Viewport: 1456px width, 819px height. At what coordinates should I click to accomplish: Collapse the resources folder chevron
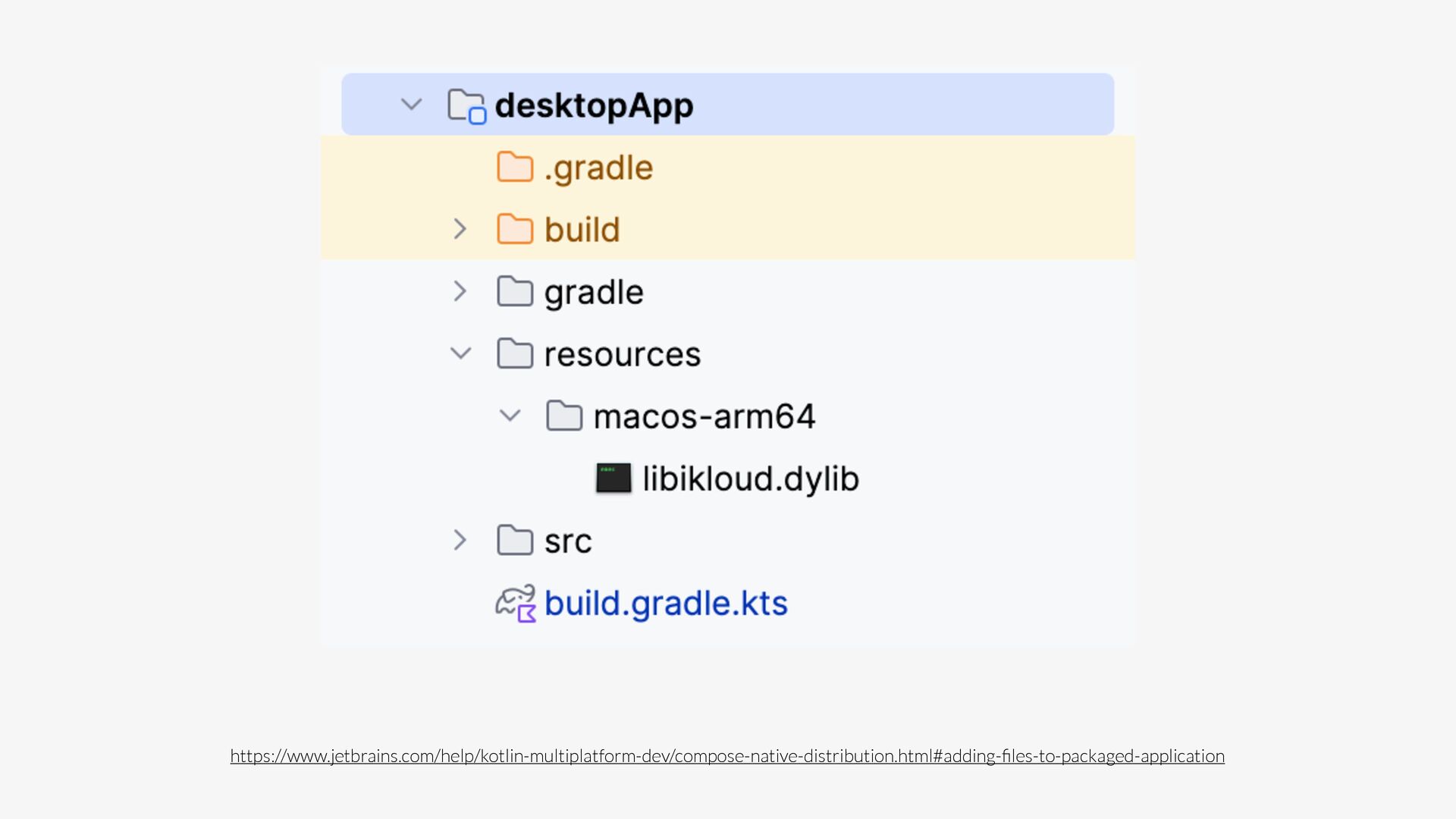pos(460,353)
